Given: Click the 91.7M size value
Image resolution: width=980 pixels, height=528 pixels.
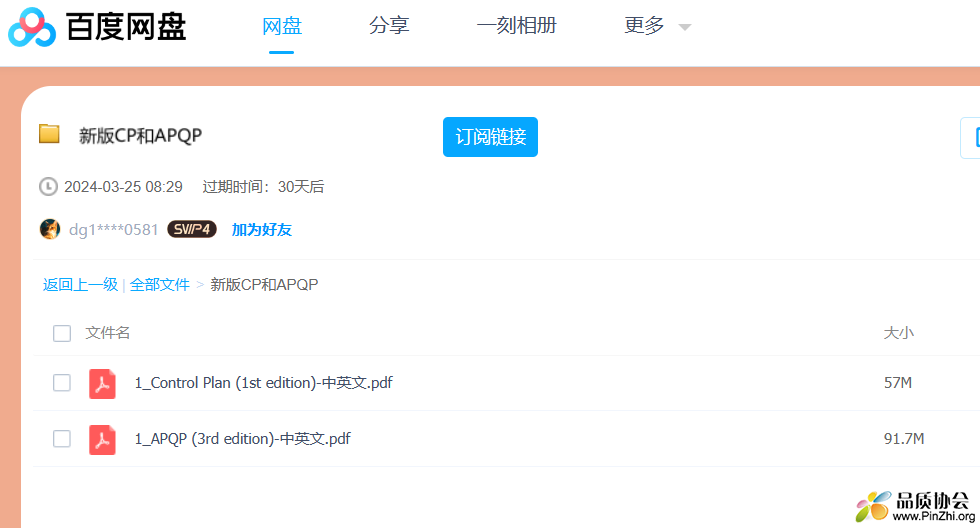Looking at the screenshot, I should [x=904, y=439].
